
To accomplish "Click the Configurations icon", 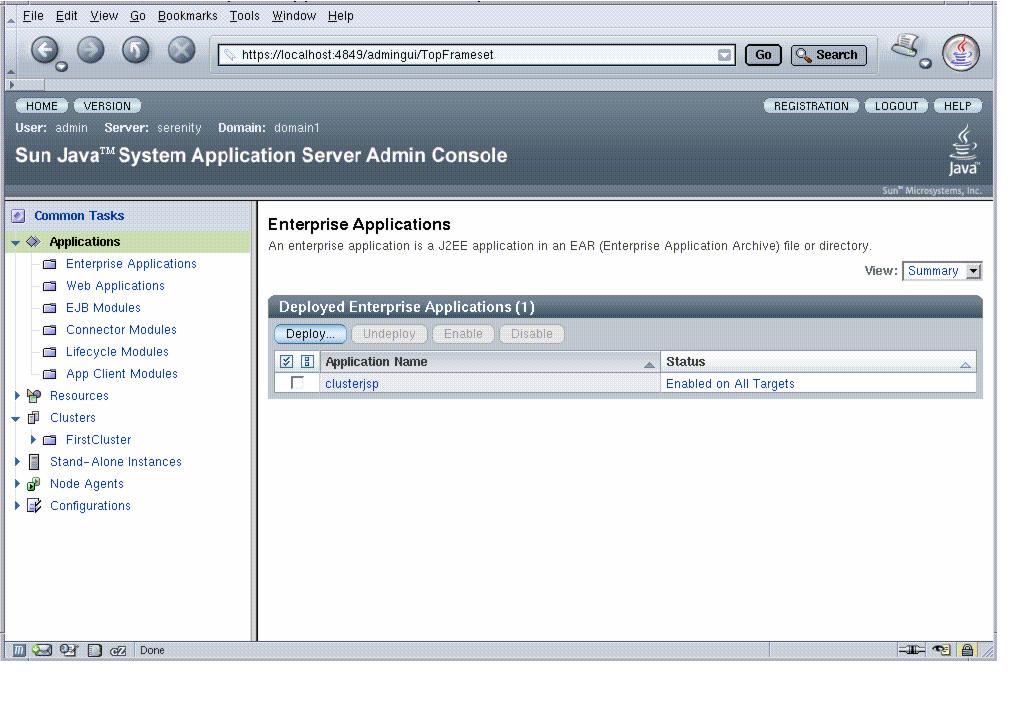I will pos(34,506).
